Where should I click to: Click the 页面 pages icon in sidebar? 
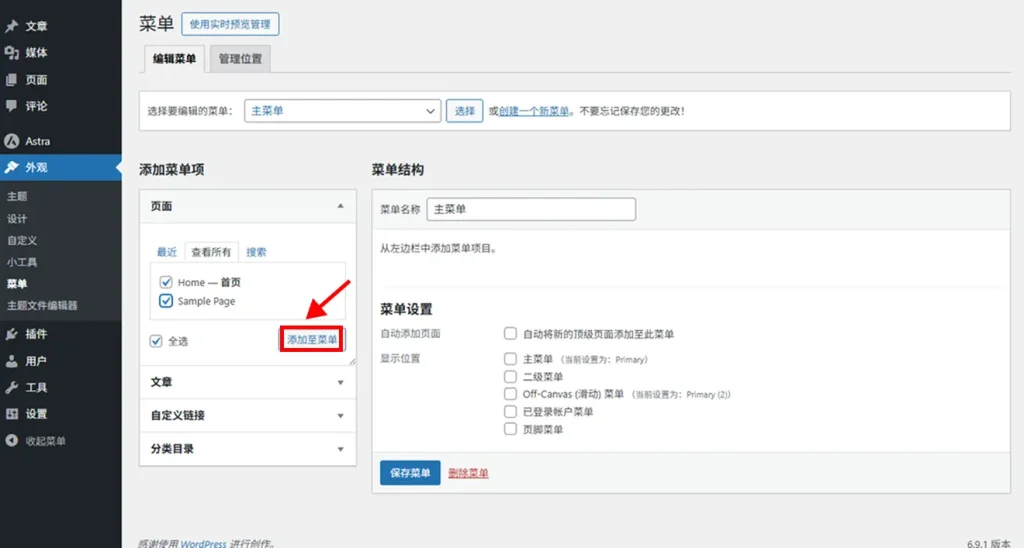12,80
